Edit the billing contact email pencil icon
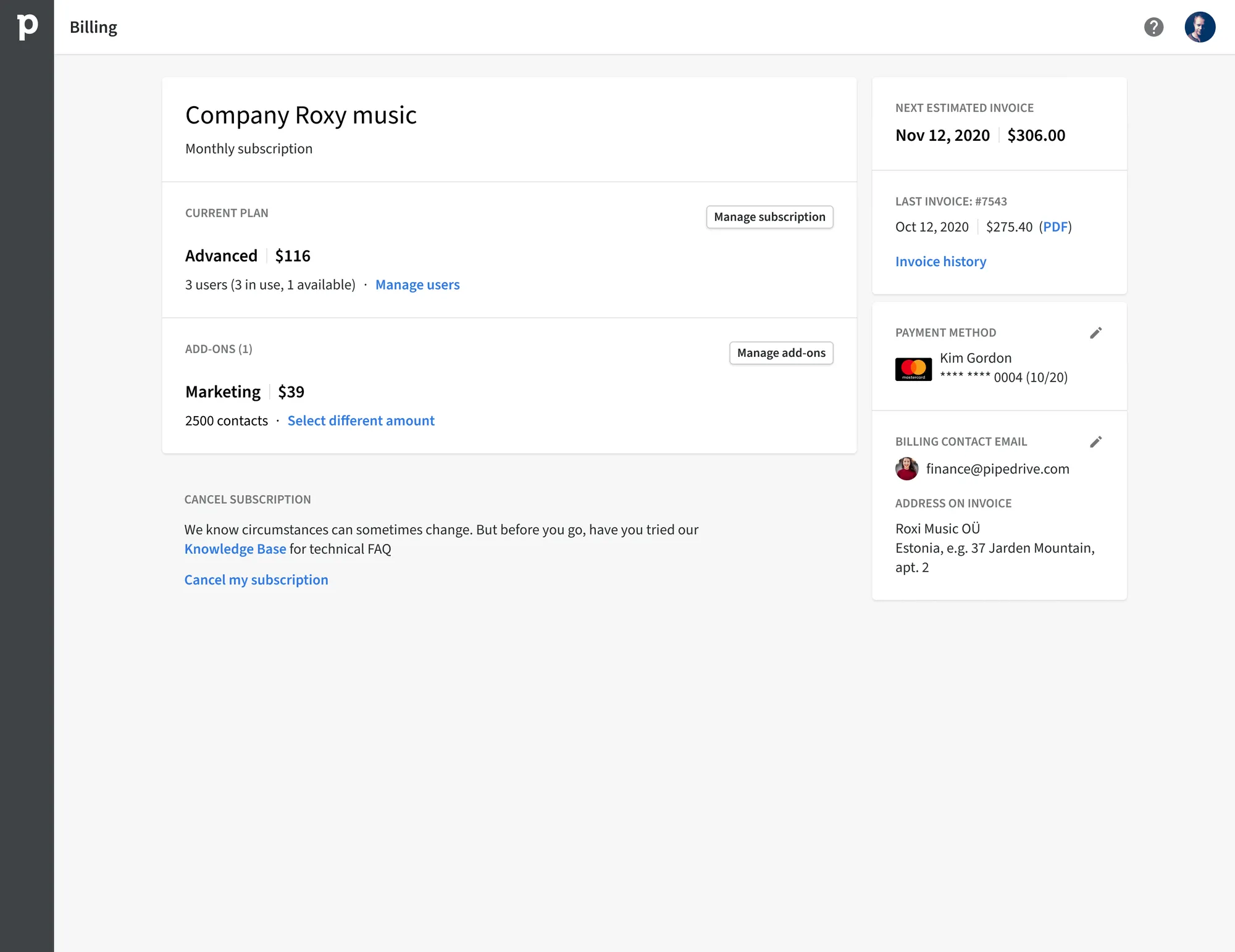The image size is (1235, 952). pyautogui.click(x=1096, y=442)
